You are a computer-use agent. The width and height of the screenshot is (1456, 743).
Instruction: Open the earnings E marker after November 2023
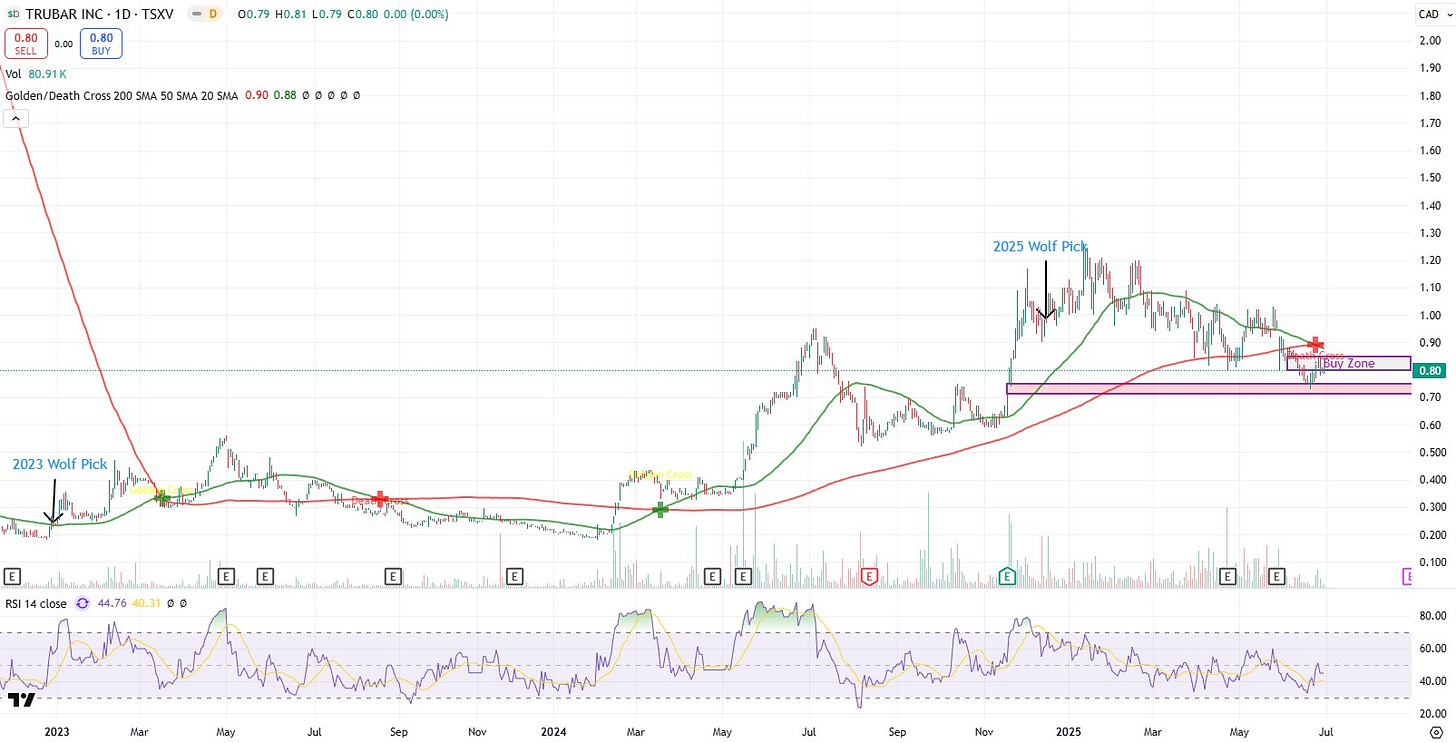tap(514, 576)
